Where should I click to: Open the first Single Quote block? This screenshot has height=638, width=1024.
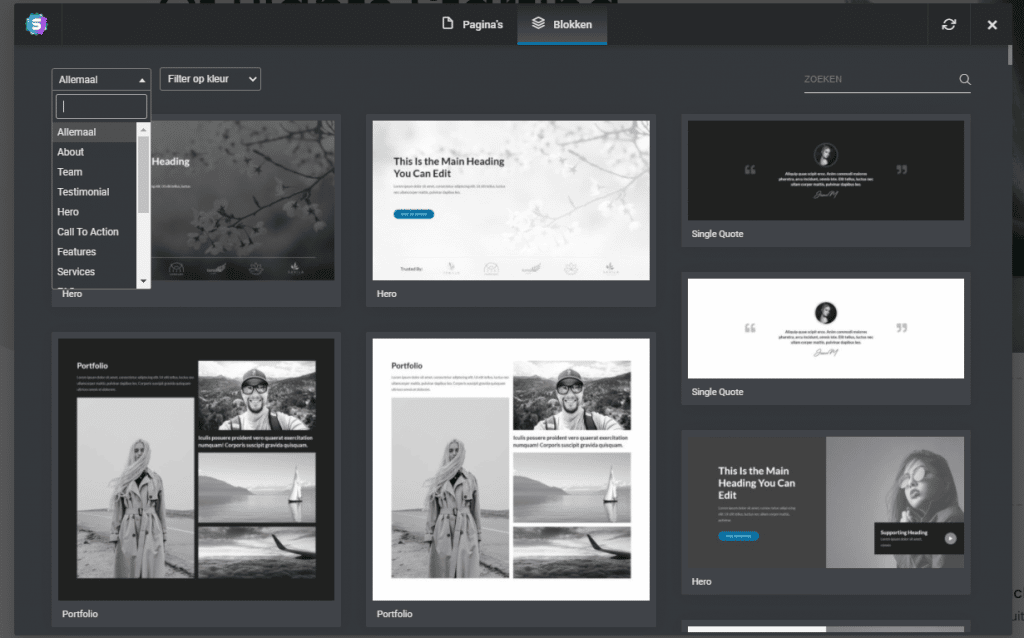click(825, 170)
